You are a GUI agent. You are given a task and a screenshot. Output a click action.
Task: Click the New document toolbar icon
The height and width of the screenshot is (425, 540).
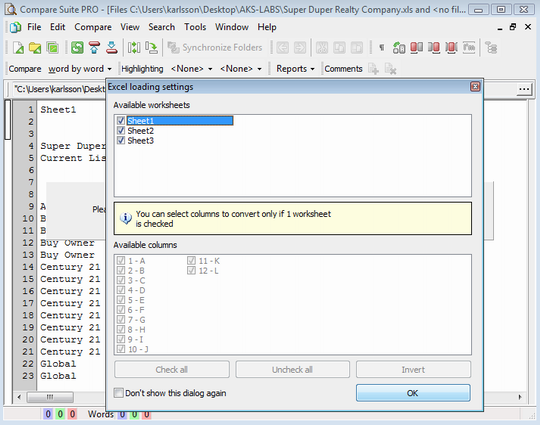18,48
